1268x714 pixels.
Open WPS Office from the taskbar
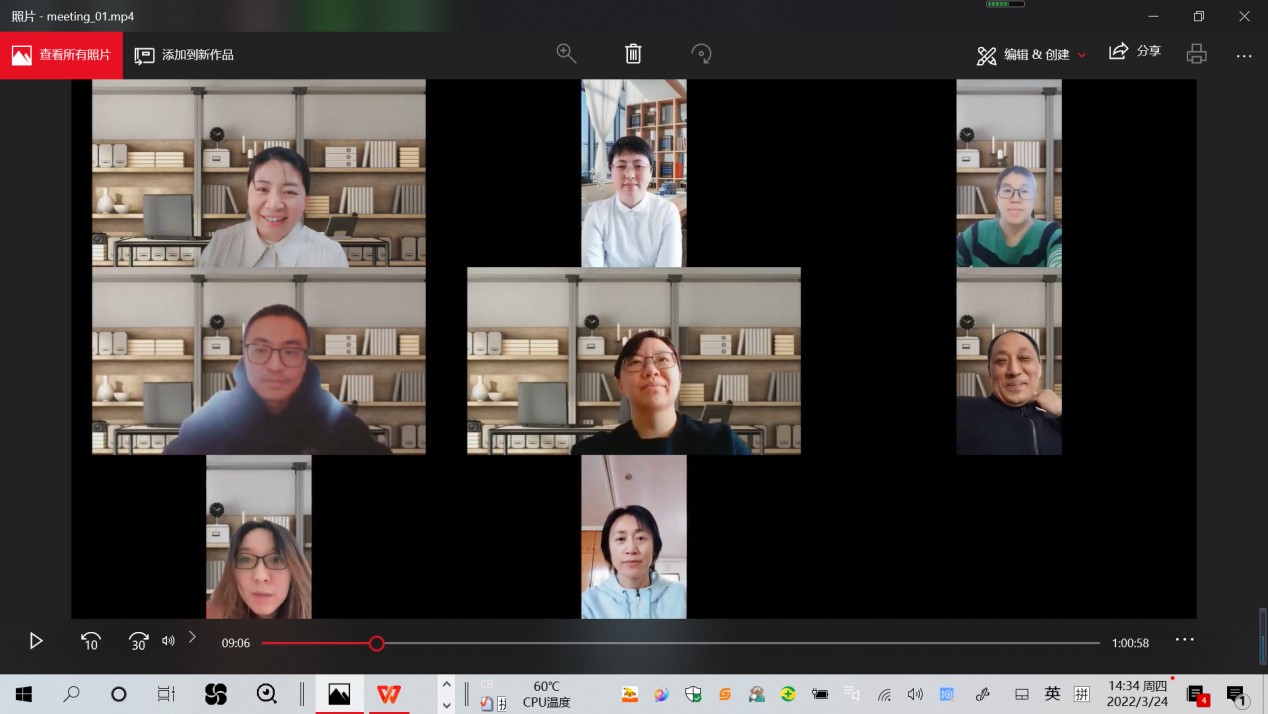coord(389,694)
